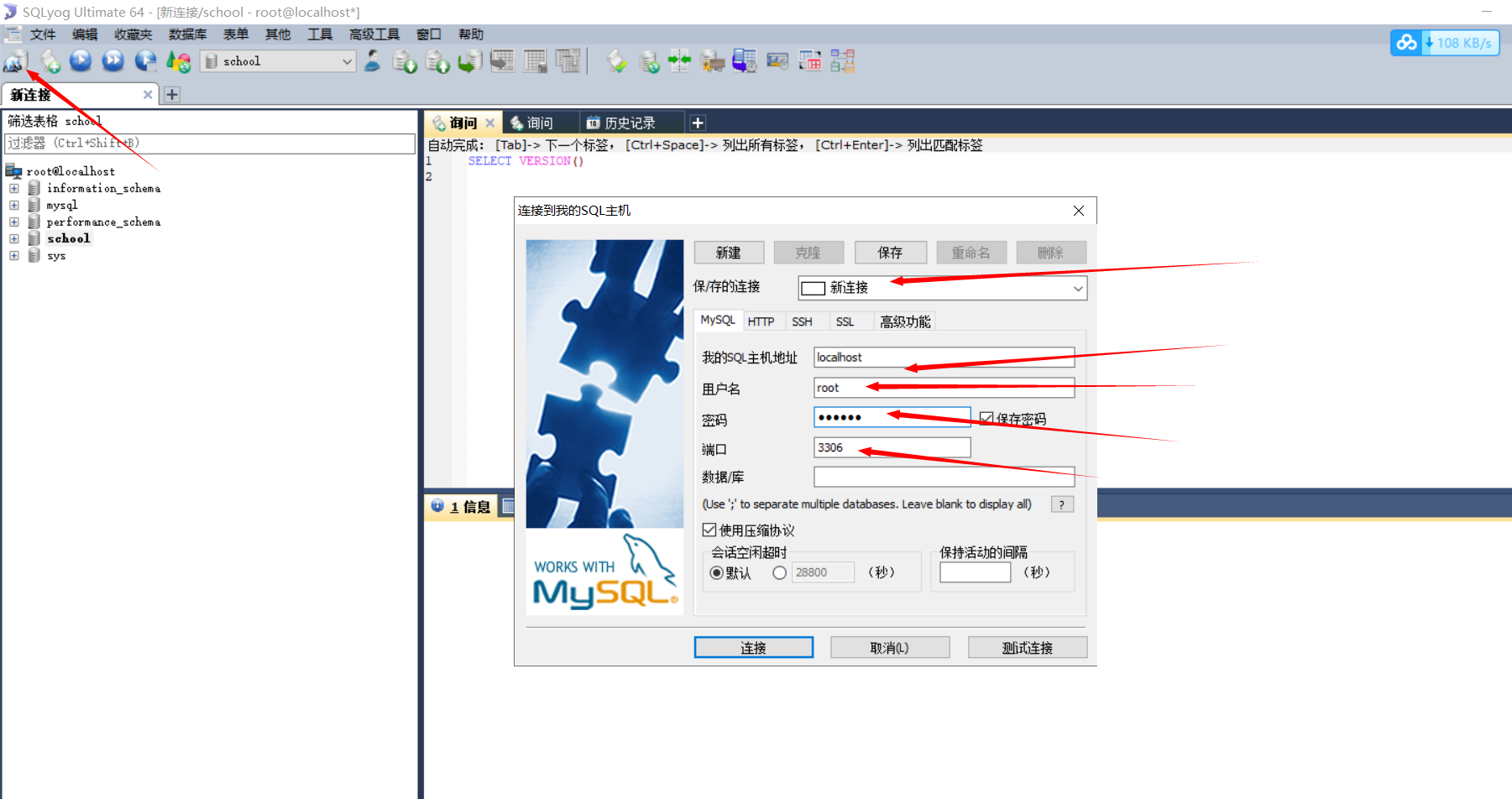The width and height of the screenshot is (1512, 799).
Task: Click the 连接 button
Action: click(x=753, y=648)
